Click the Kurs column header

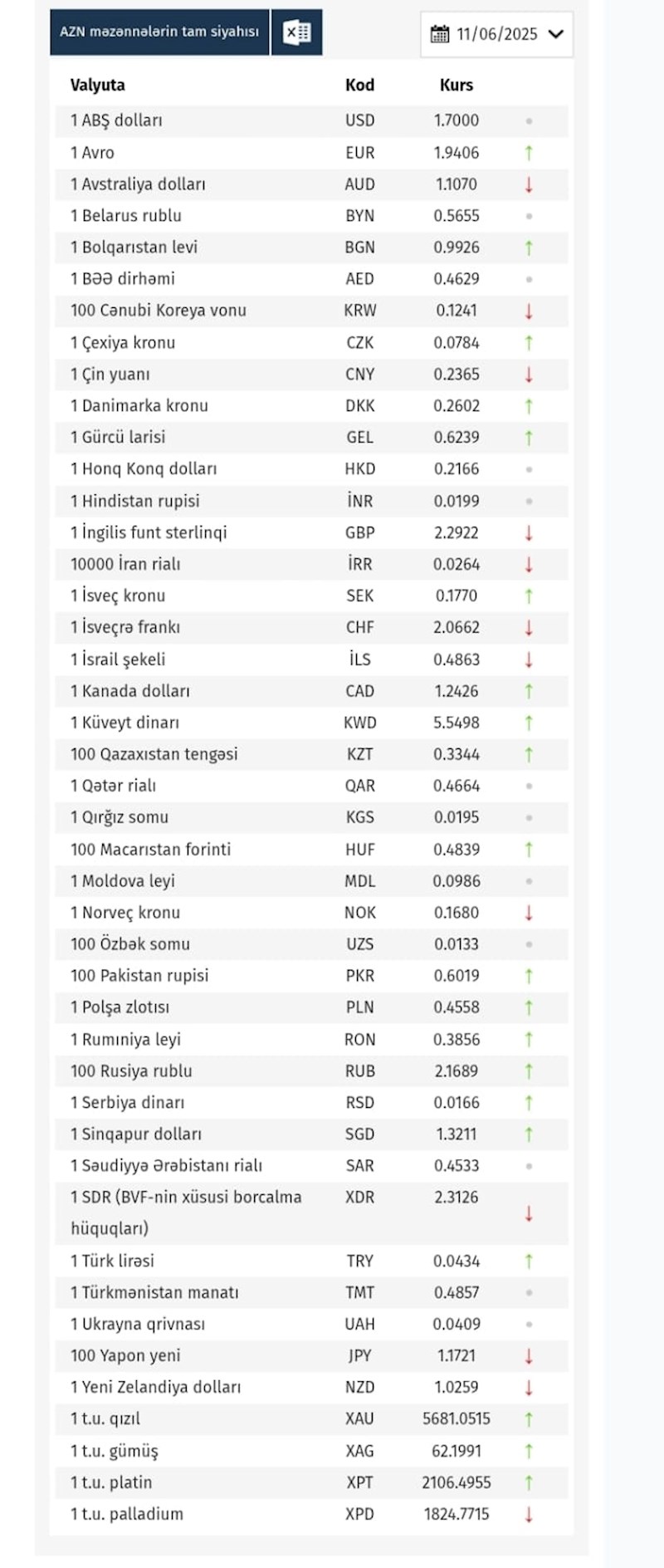point(456,85)
